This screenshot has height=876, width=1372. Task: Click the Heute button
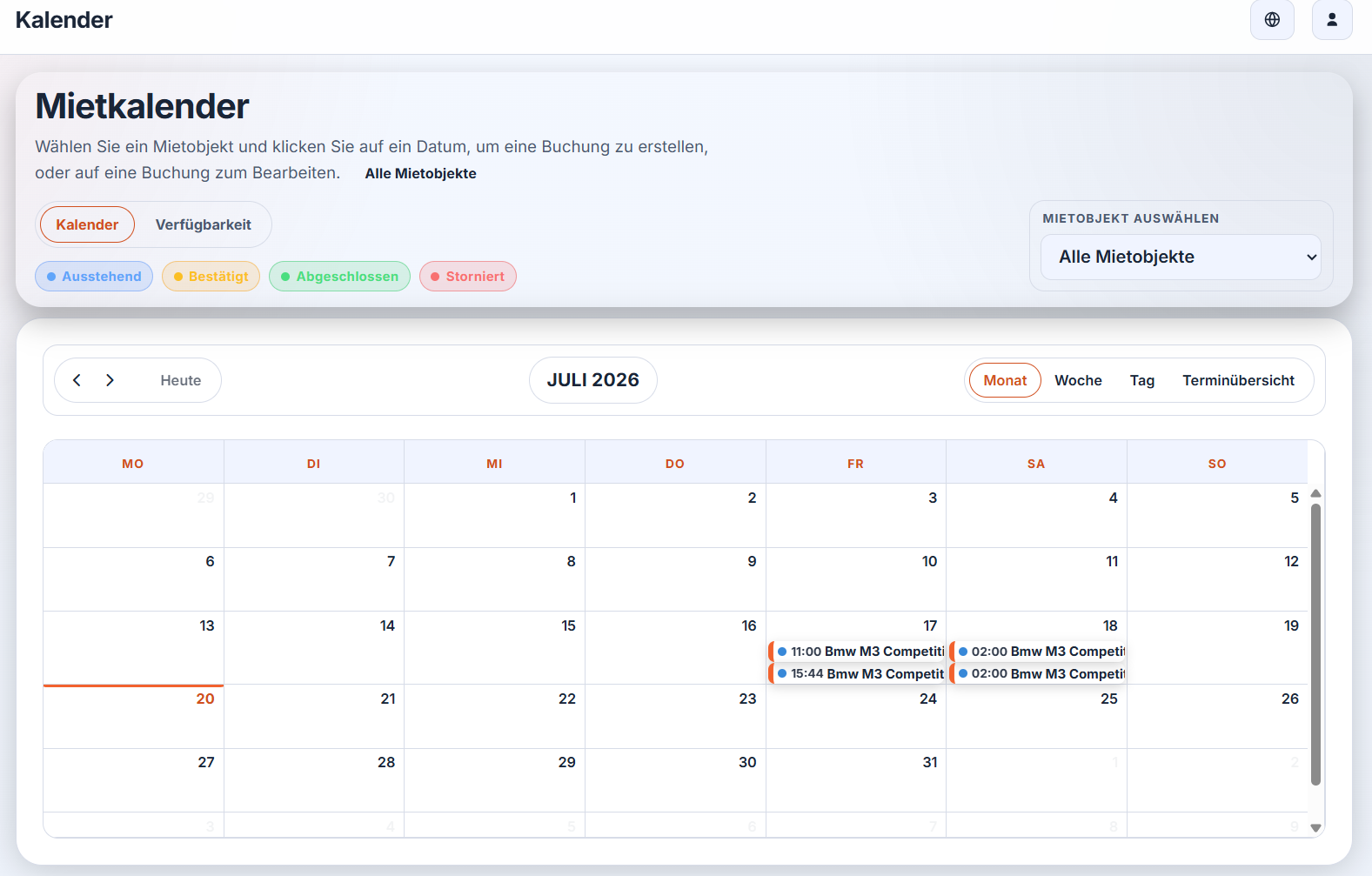tap(180, 380)
